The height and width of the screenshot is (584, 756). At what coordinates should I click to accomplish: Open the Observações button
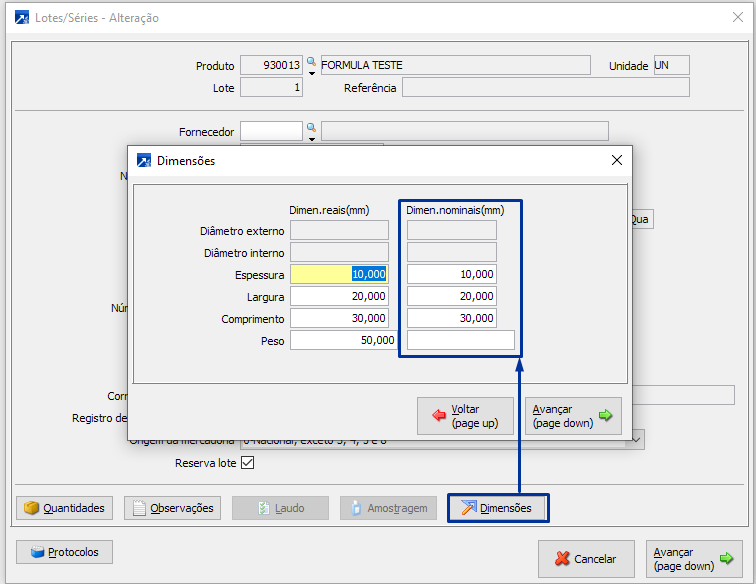pos(173,508)
